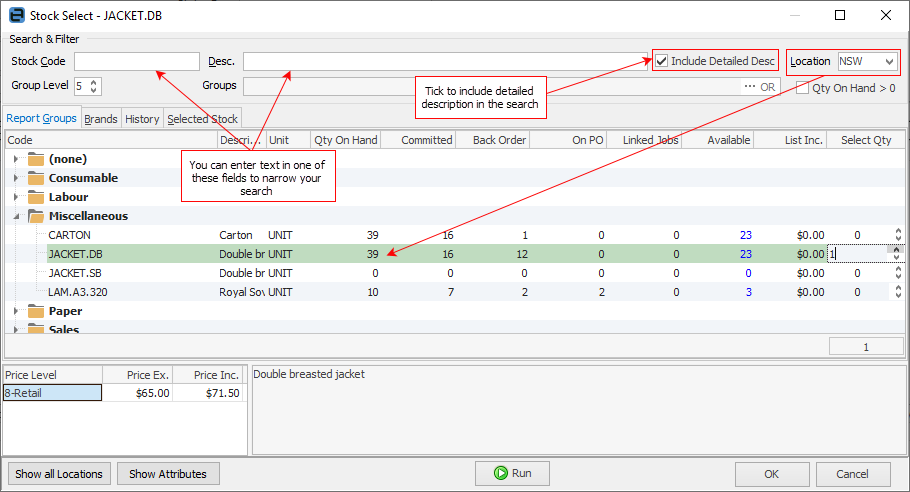
Task: Open the History tab
Action: (142, 119)
